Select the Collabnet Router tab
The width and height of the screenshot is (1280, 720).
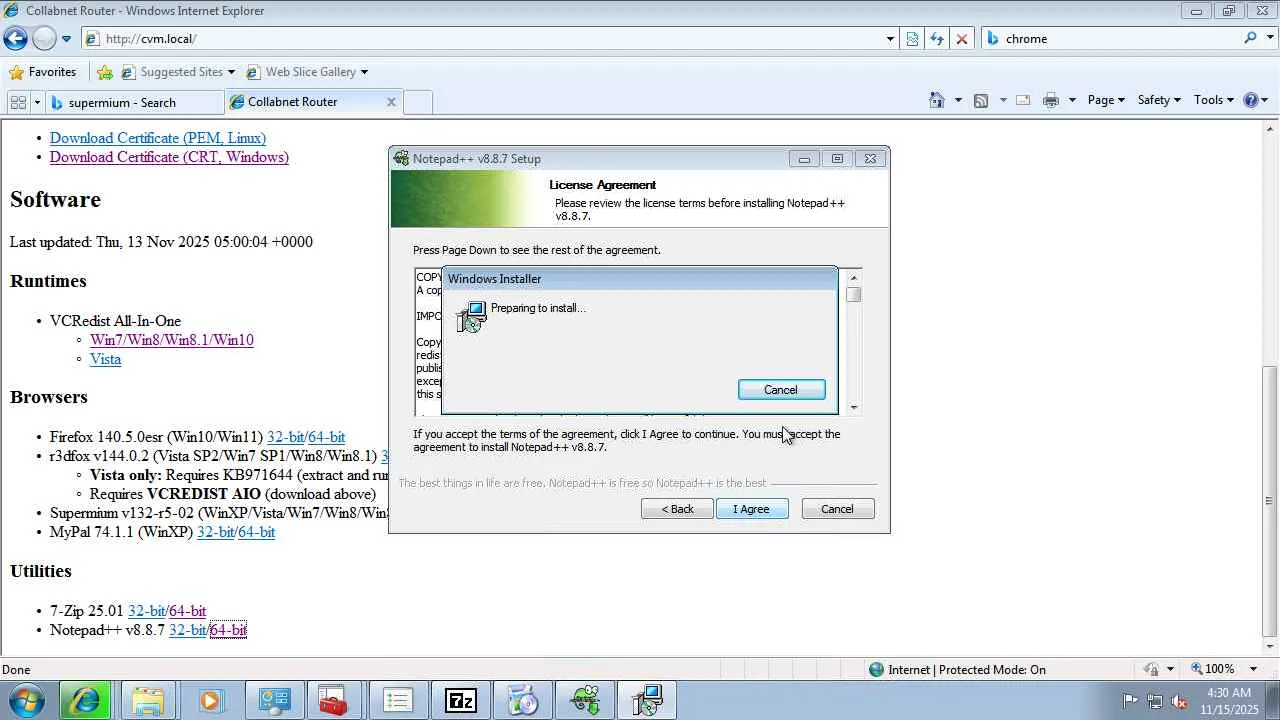(x=305, y=102)
